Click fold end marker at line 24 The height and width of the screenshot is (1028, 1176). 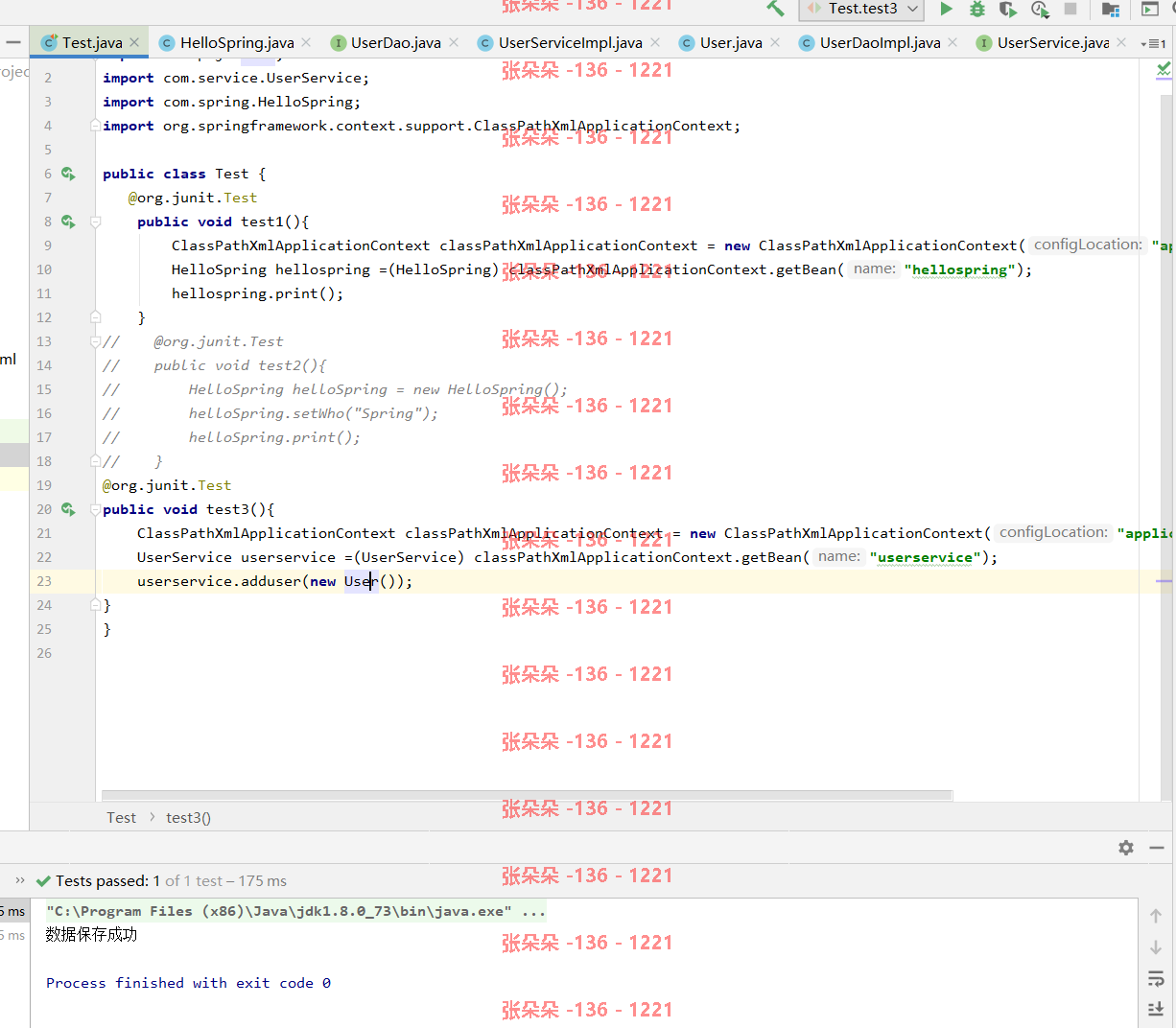coord(95,605)
